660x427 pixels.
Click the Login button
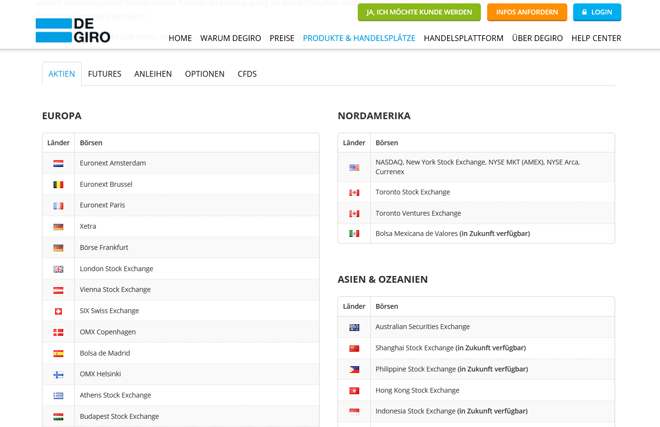click(597, 12)
